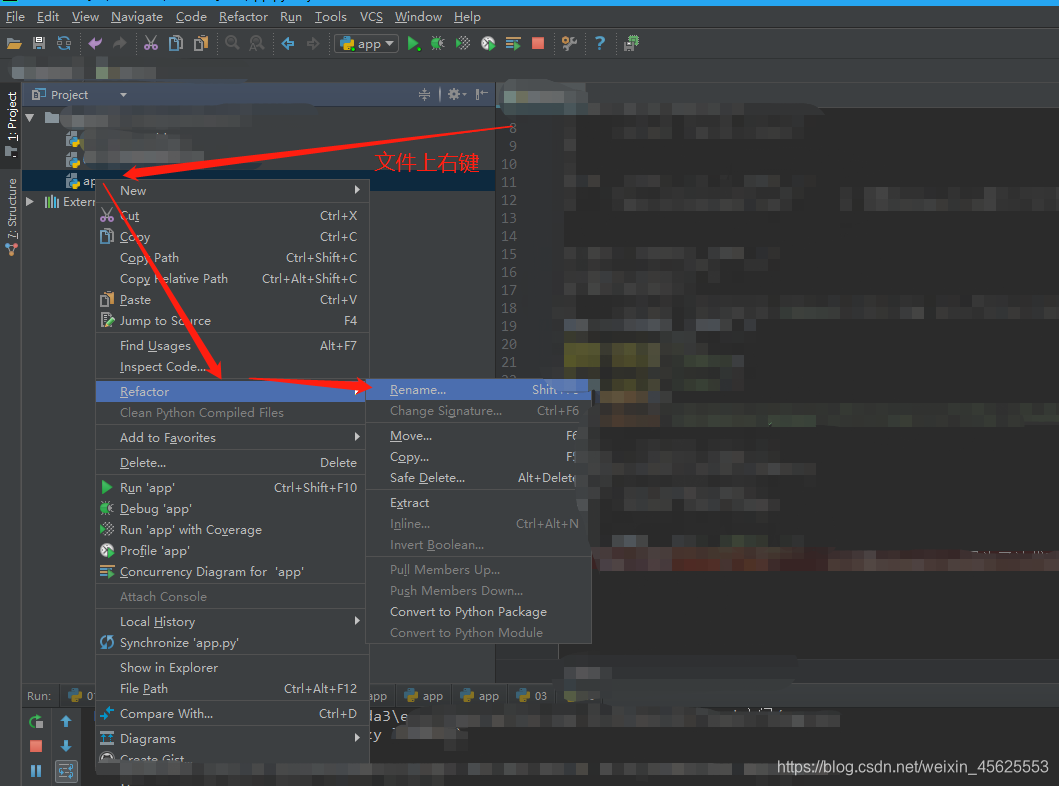Viewport: 1059px width, 786px height.
Task: Expand Diagrams submenu
Action: tap(357, 738)
